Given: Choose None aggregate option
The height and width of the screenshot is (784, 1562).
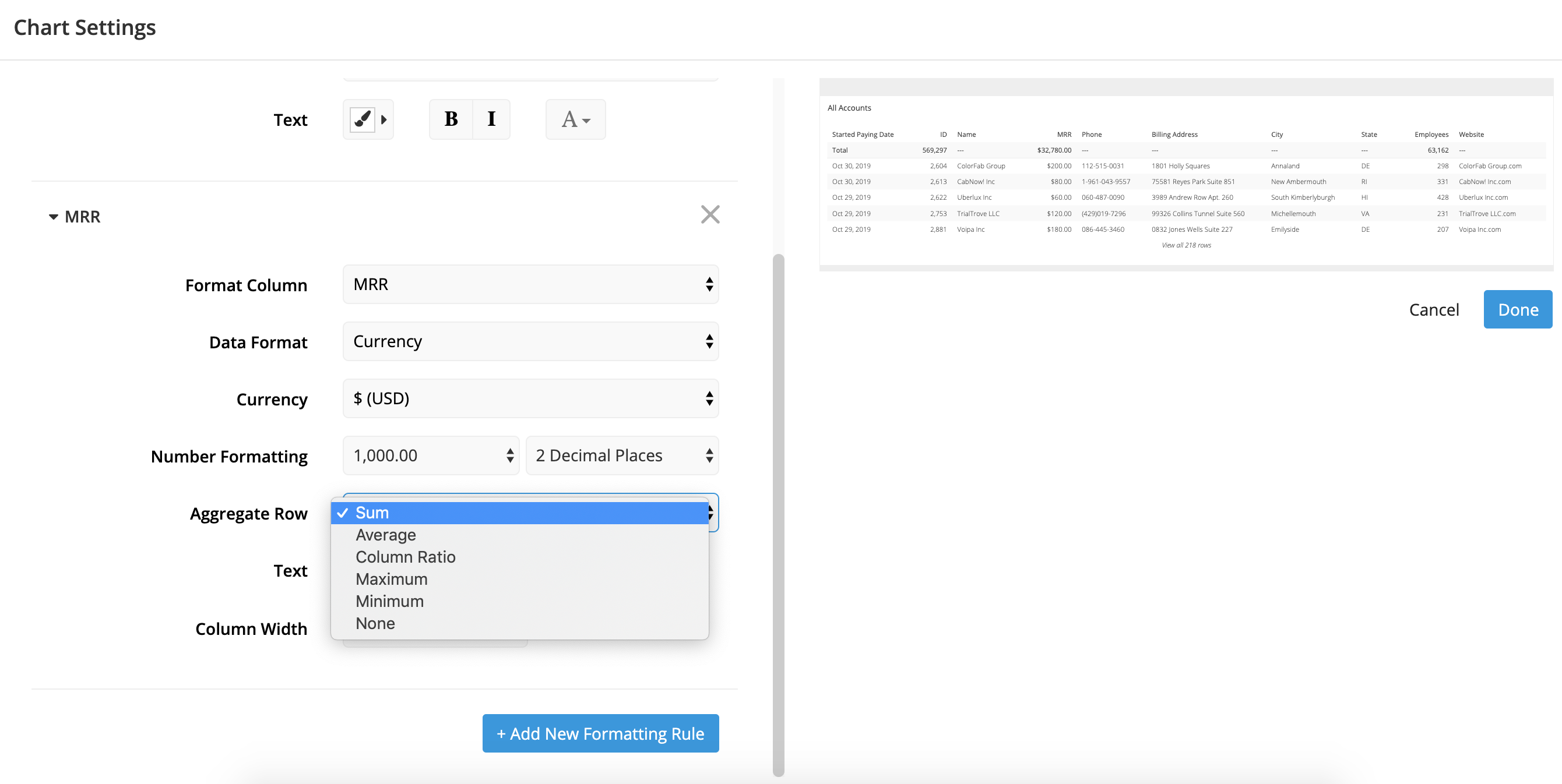Looking at the screenshot, I should coord(520,623).
